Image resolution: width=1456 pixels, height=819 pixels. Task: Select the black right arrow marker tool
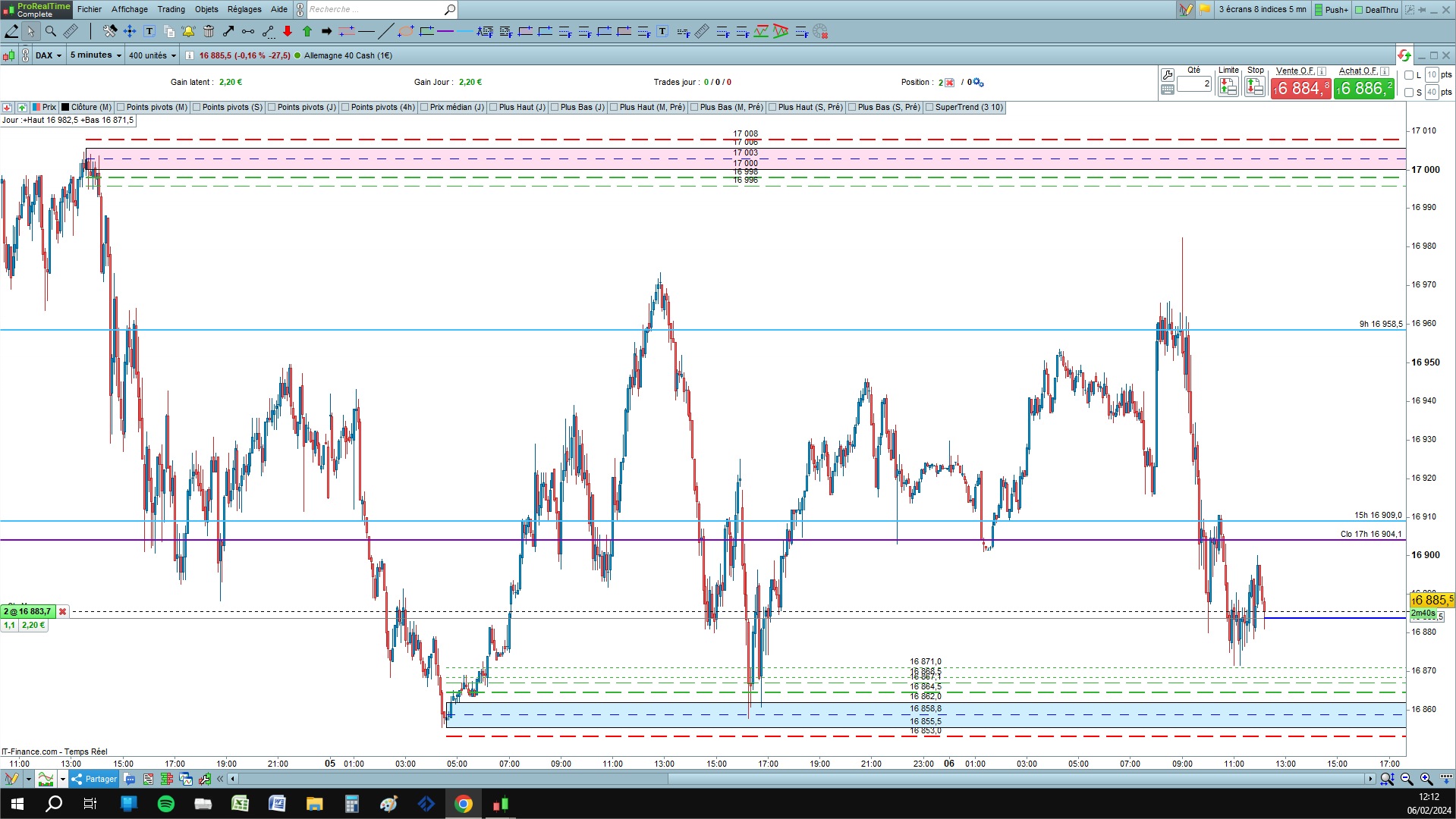pyautogui.click(x=327, y=31)
